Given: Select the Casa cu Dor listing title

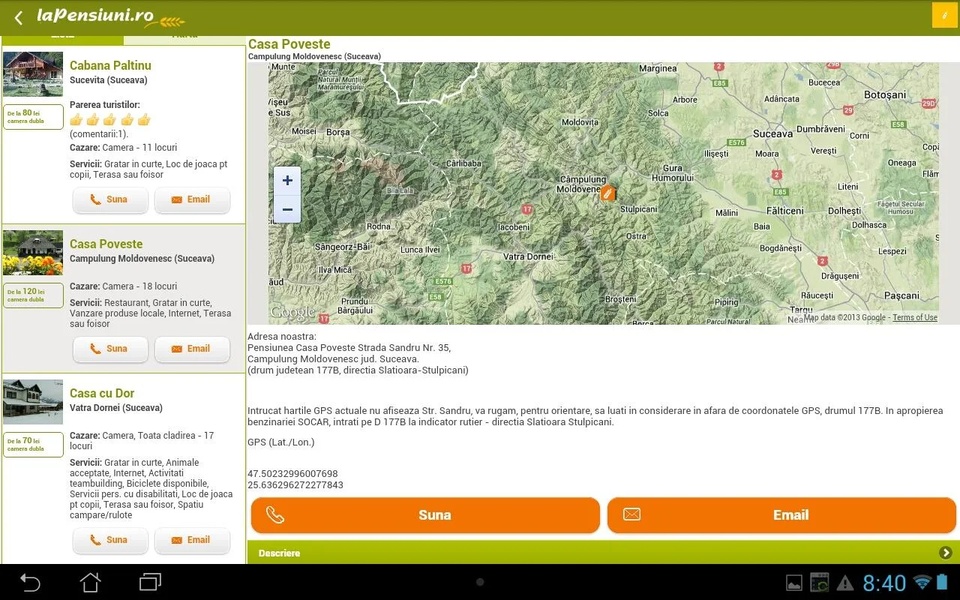Looking at the screenshot, I should tap(102, 393).
